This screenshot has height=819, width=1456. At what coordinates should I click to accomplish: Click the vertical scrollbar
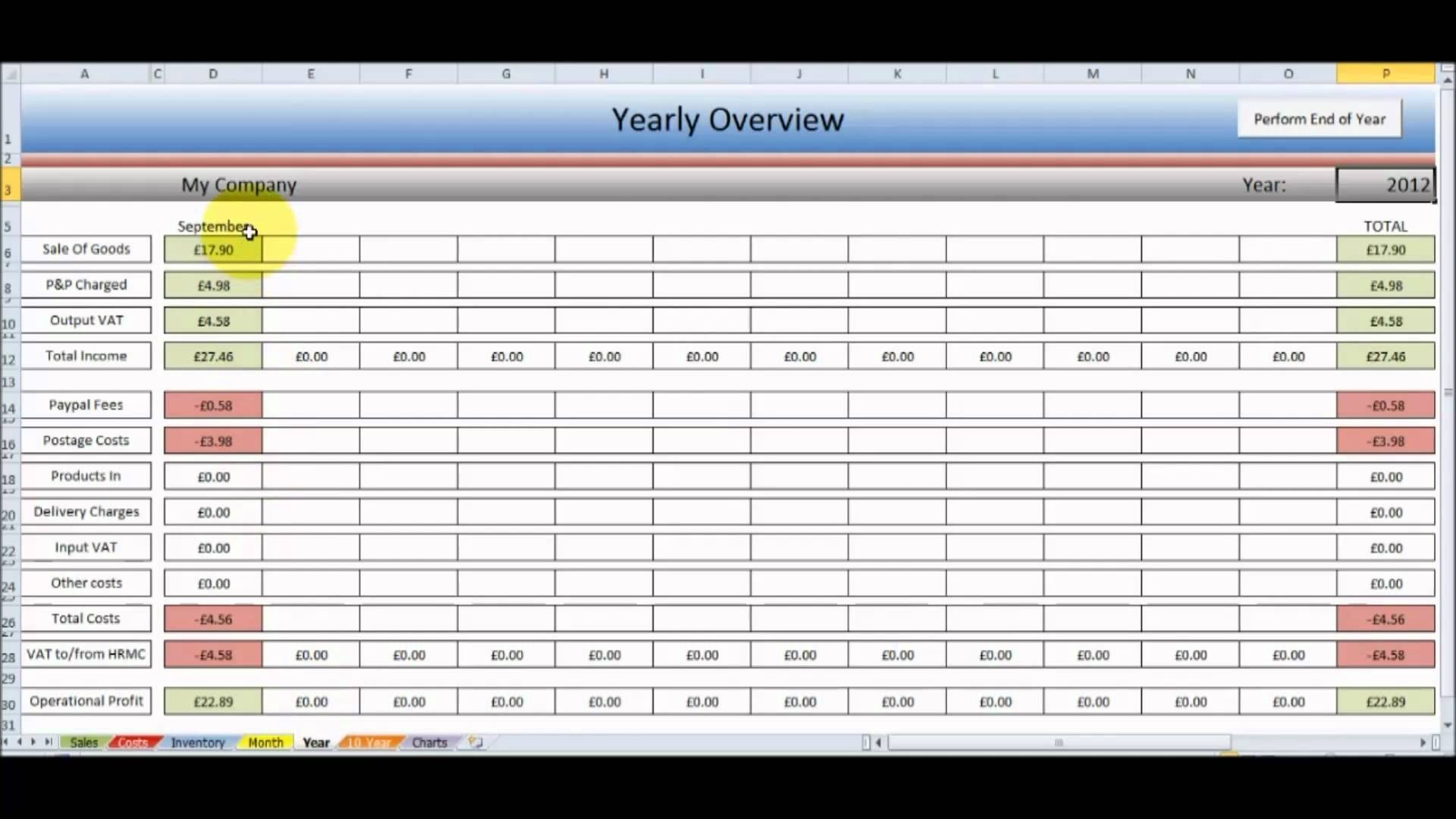click(1447, 400)
